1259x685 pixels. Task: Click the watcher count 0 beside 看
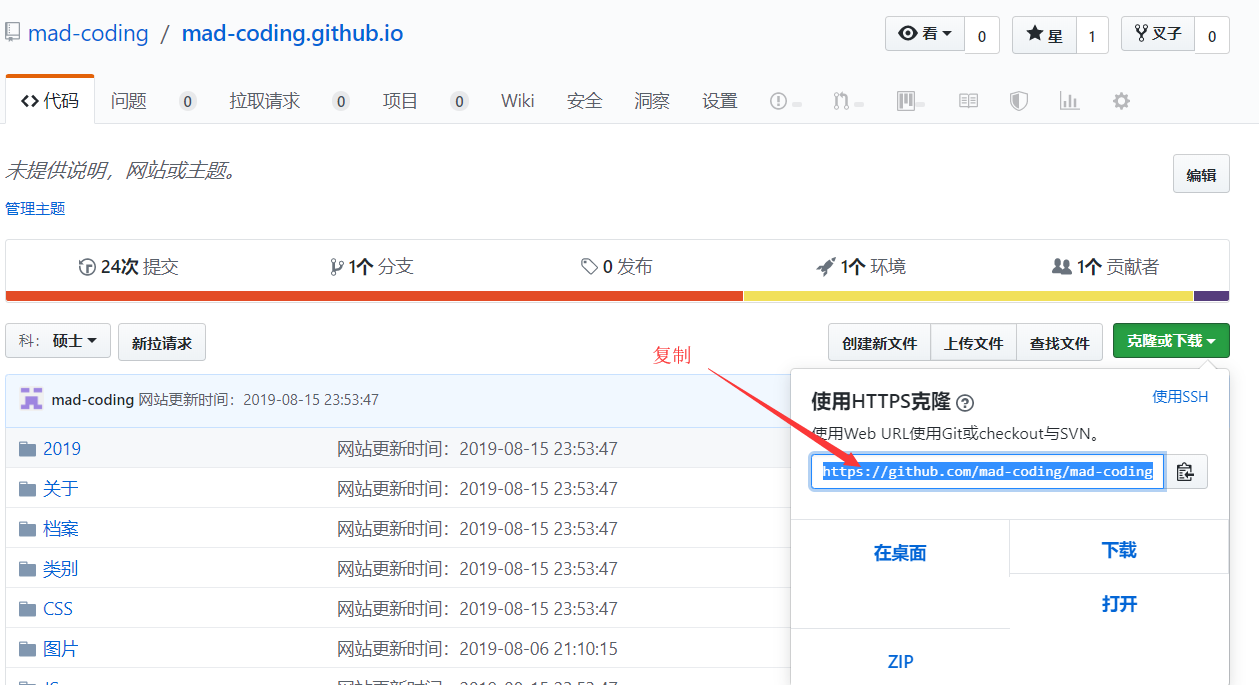point(982,35)
